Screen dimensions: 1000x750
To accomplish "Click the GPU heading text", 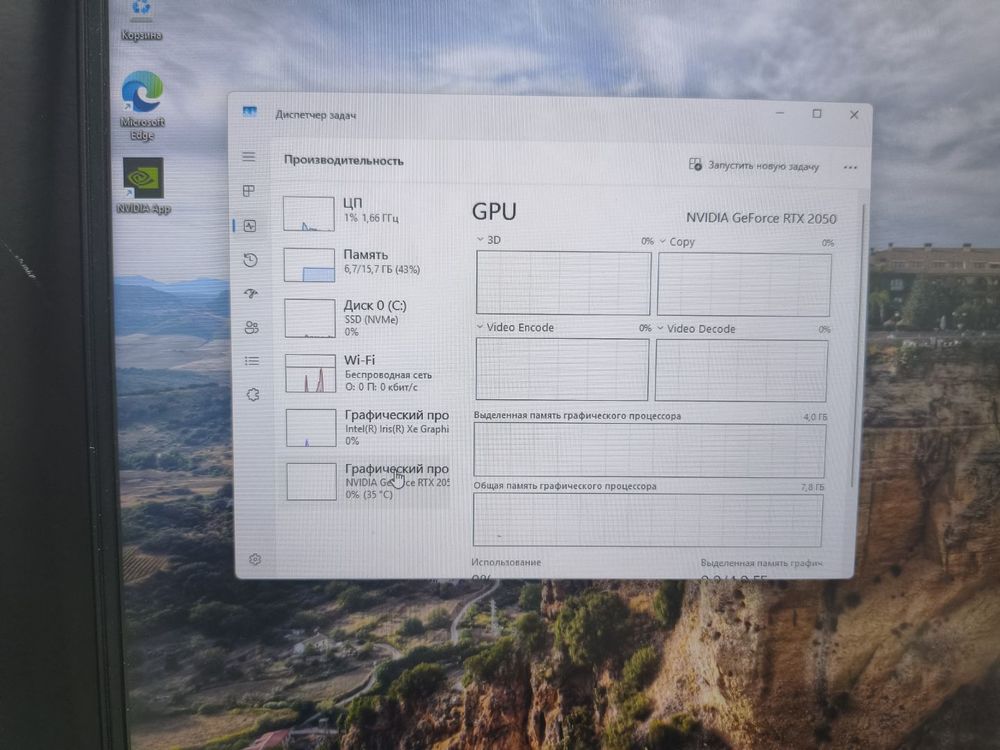I will pyautogui.click(x=494, y=212).
